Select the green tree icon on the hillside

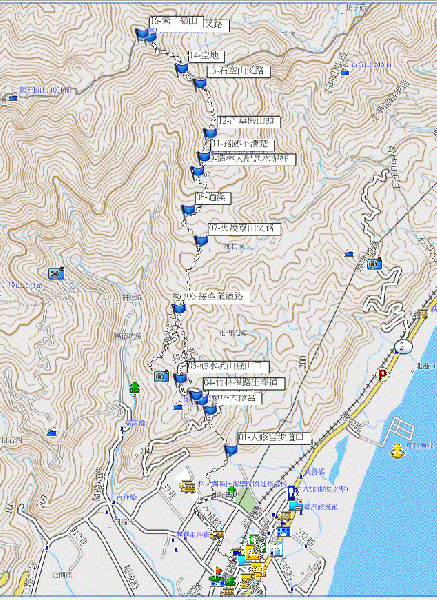134,388
